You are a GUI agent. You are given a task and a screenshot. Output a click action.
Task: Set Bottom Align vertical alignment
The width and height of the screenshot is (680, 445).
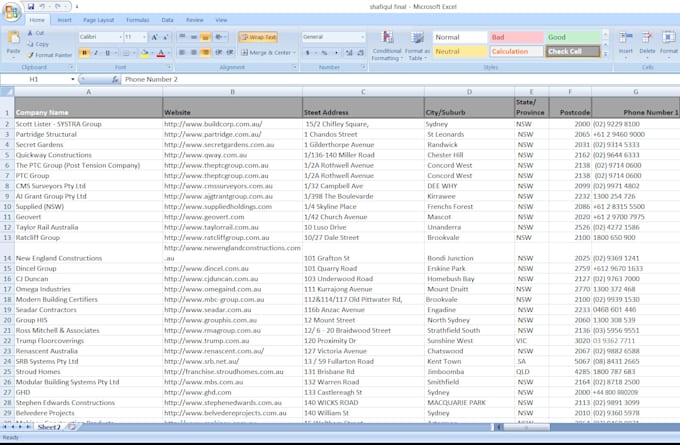click(206, 37)
